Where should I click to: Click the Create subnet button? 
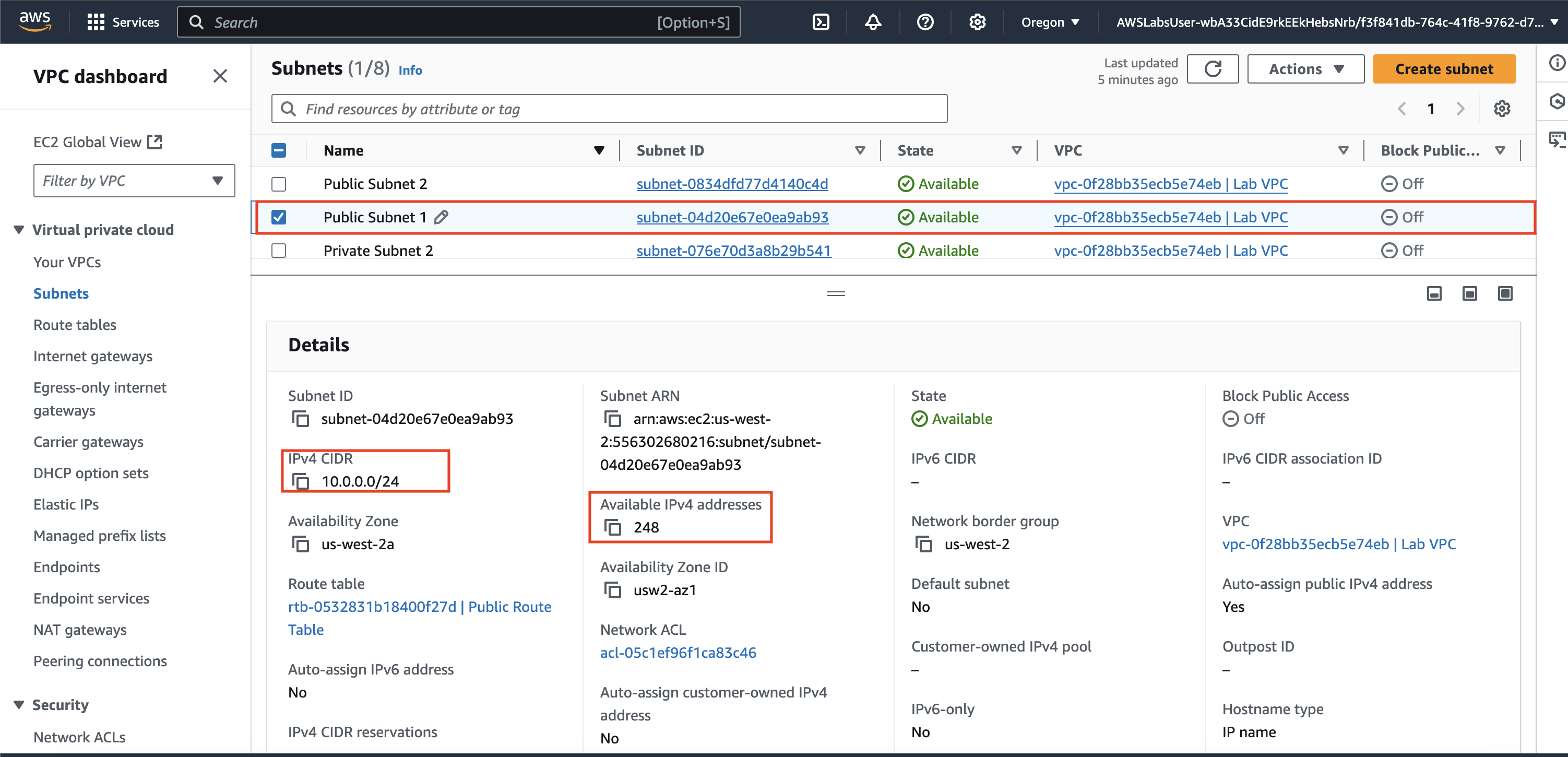click(1443, 69)
